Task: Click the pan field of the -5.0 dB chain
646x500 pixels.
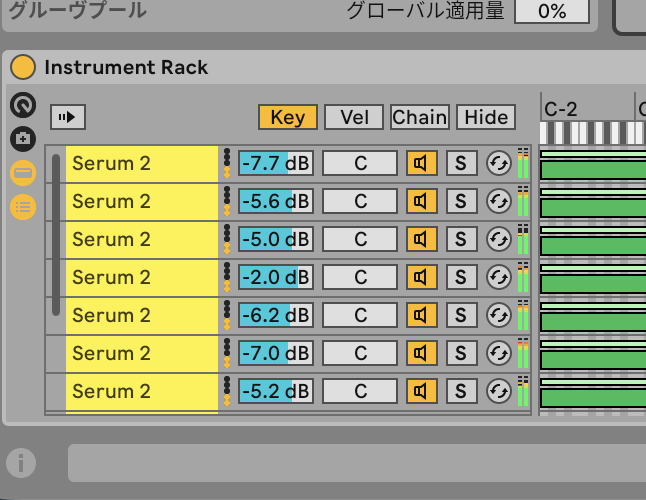Action: click(x=360, y=239)
